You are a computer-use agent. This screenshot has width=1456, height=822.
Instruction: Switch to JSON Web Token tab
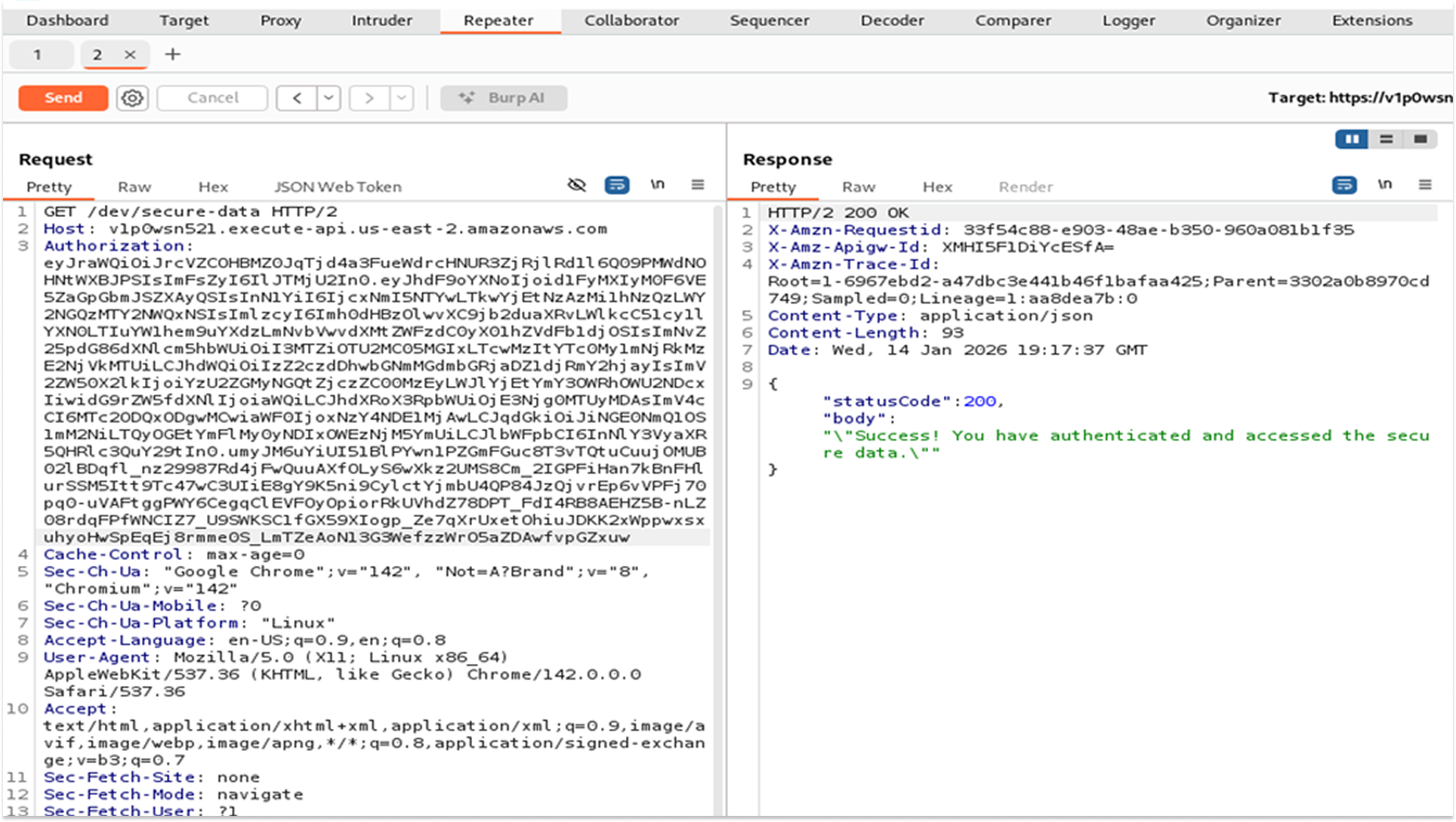tap(338, 187)
